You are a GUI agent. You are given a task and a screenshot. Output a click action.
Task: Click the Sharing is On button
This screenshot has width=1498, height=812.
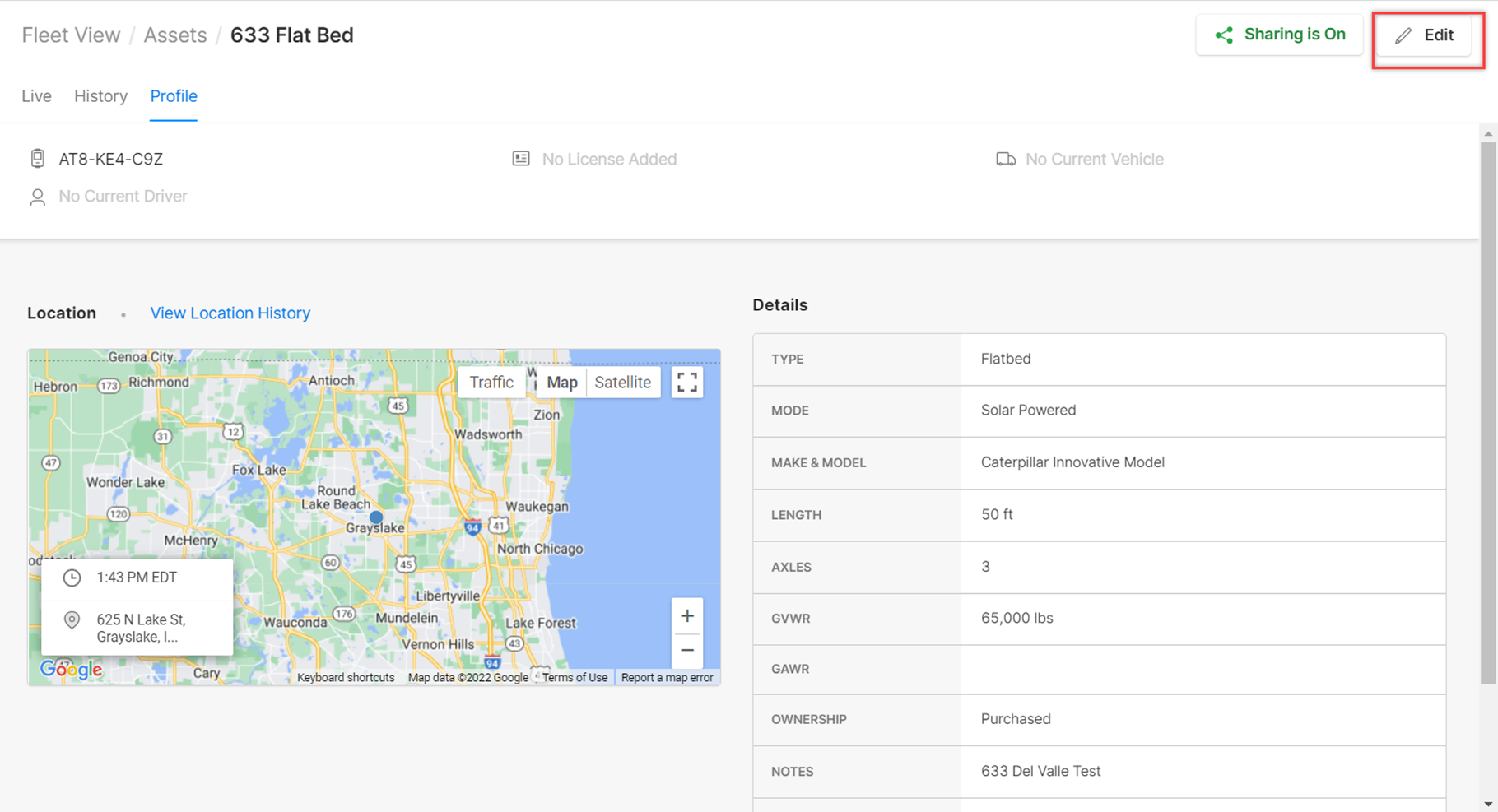[1280, 35]
